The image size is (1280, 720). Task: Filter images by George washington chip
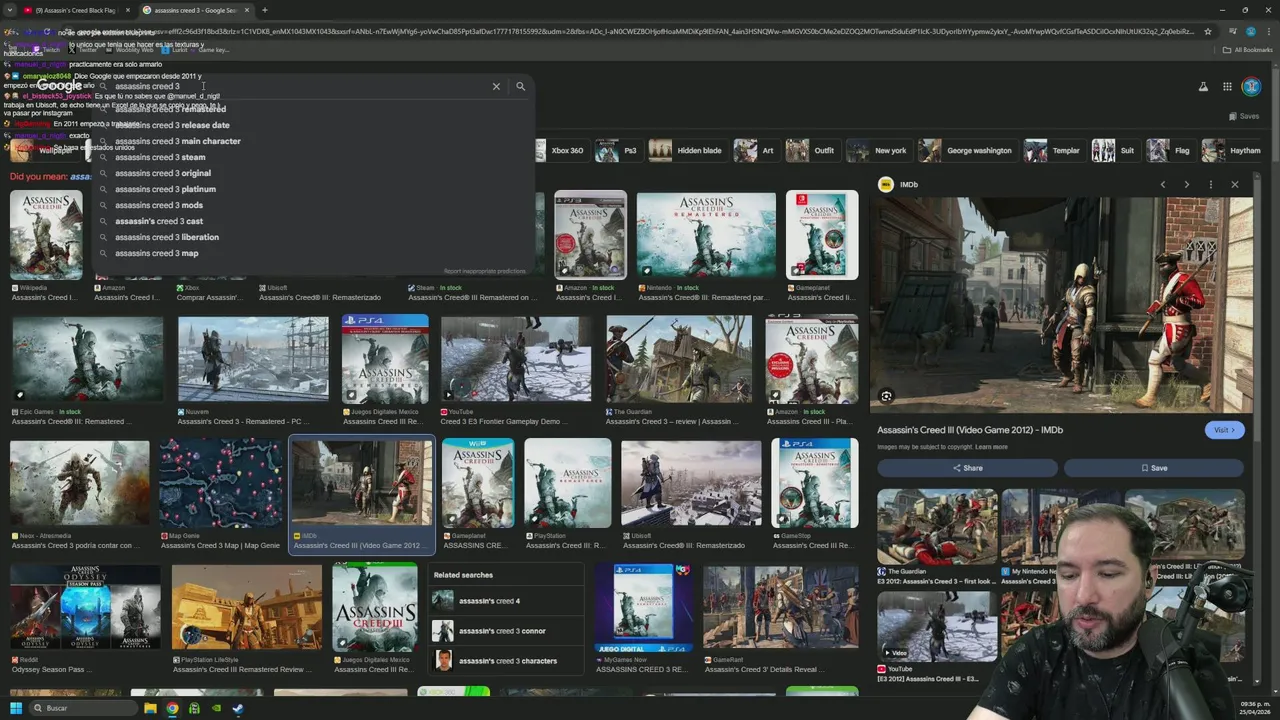(966, 151)
